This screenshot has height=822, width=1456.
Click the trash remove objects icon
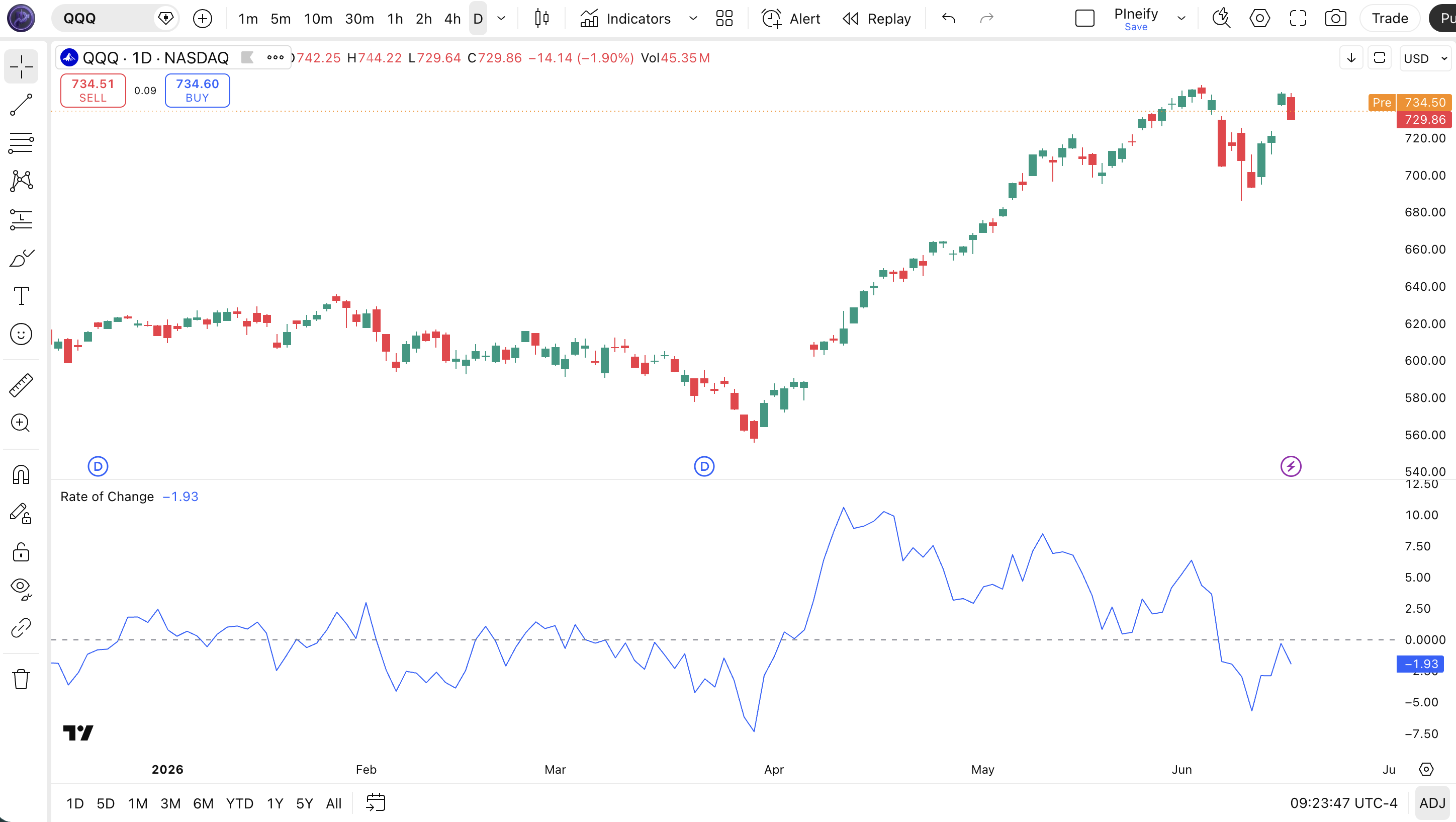click(x=21, y=679)
